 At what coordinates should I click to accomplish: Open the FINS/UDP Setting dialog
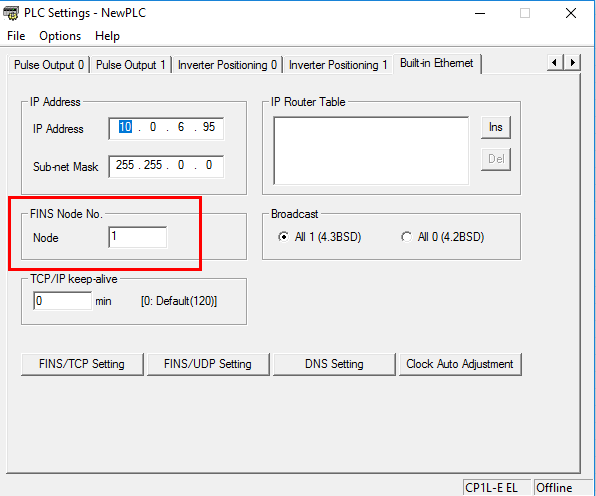(x=208, y=364)
